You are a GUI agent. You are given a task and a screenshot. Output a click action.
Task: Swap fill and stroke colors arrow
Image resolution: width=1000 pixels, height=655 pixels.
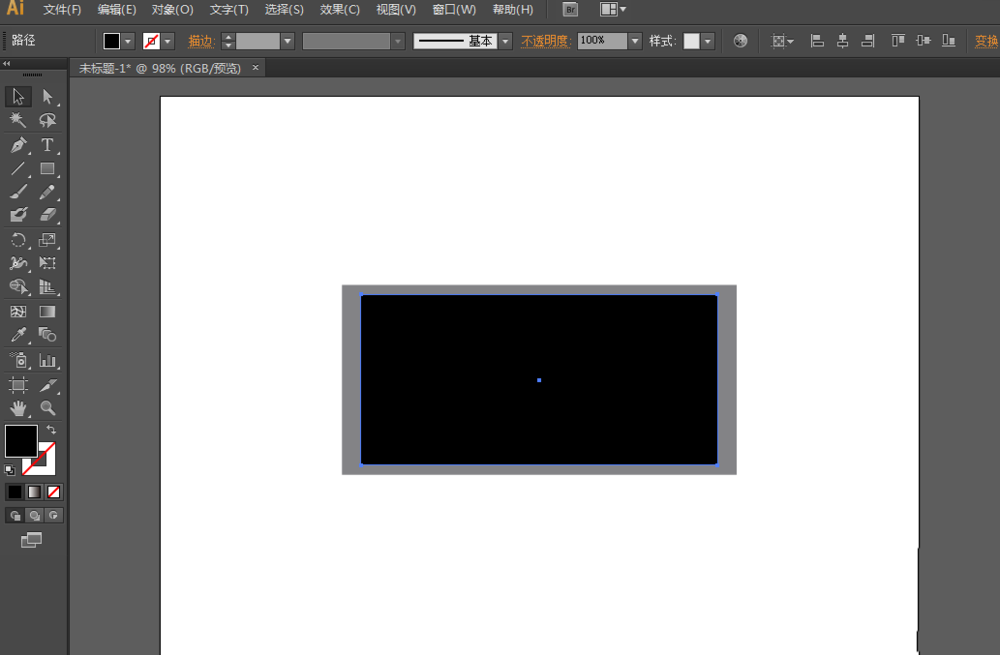click(x=51, y=429)
